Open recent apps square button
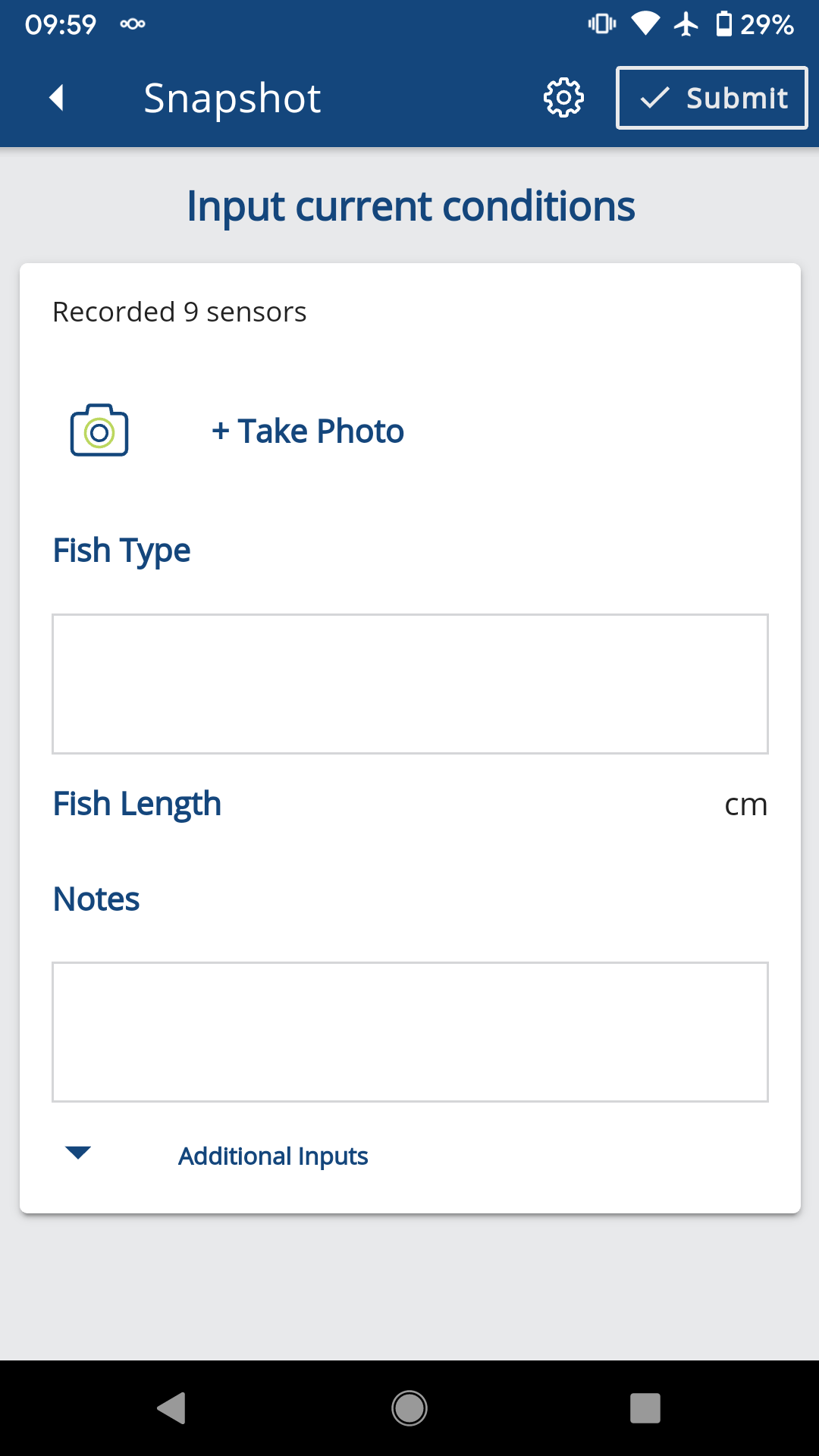819x1456 pixels. coord(645,1408)
